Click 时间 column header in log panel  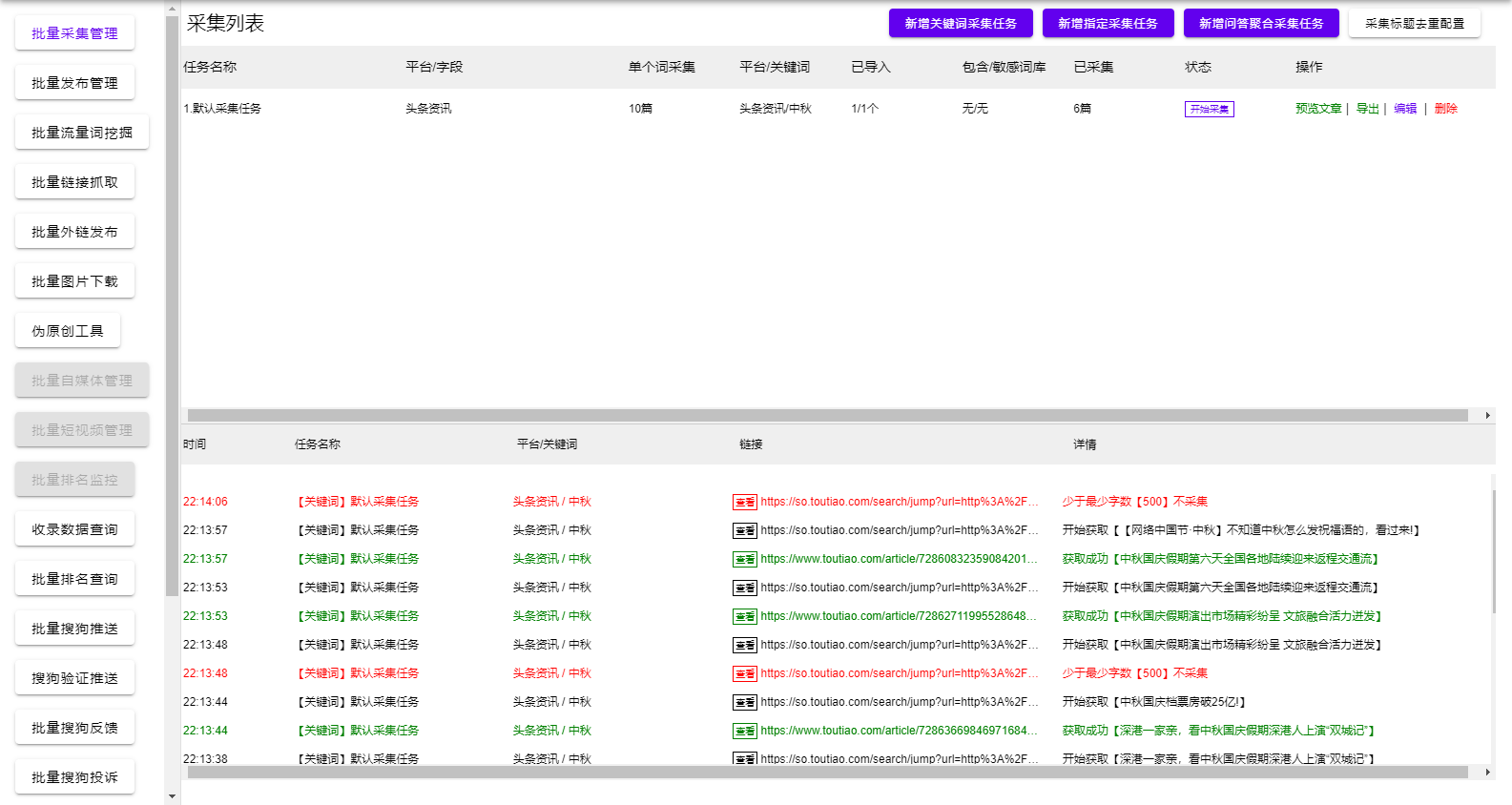point(195,444)
